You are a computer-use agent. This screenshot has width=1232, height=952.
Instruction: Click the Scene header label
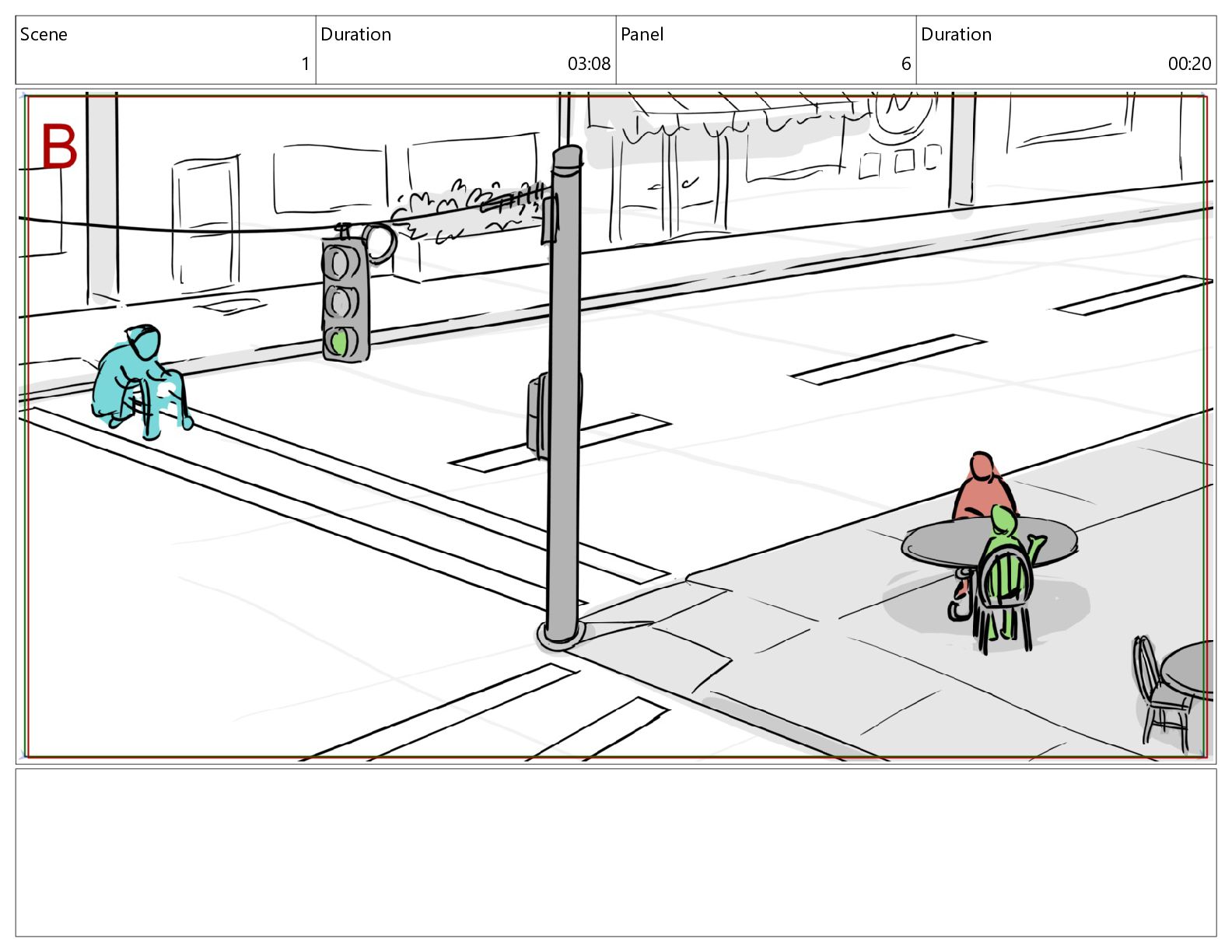tap(44, 34)
